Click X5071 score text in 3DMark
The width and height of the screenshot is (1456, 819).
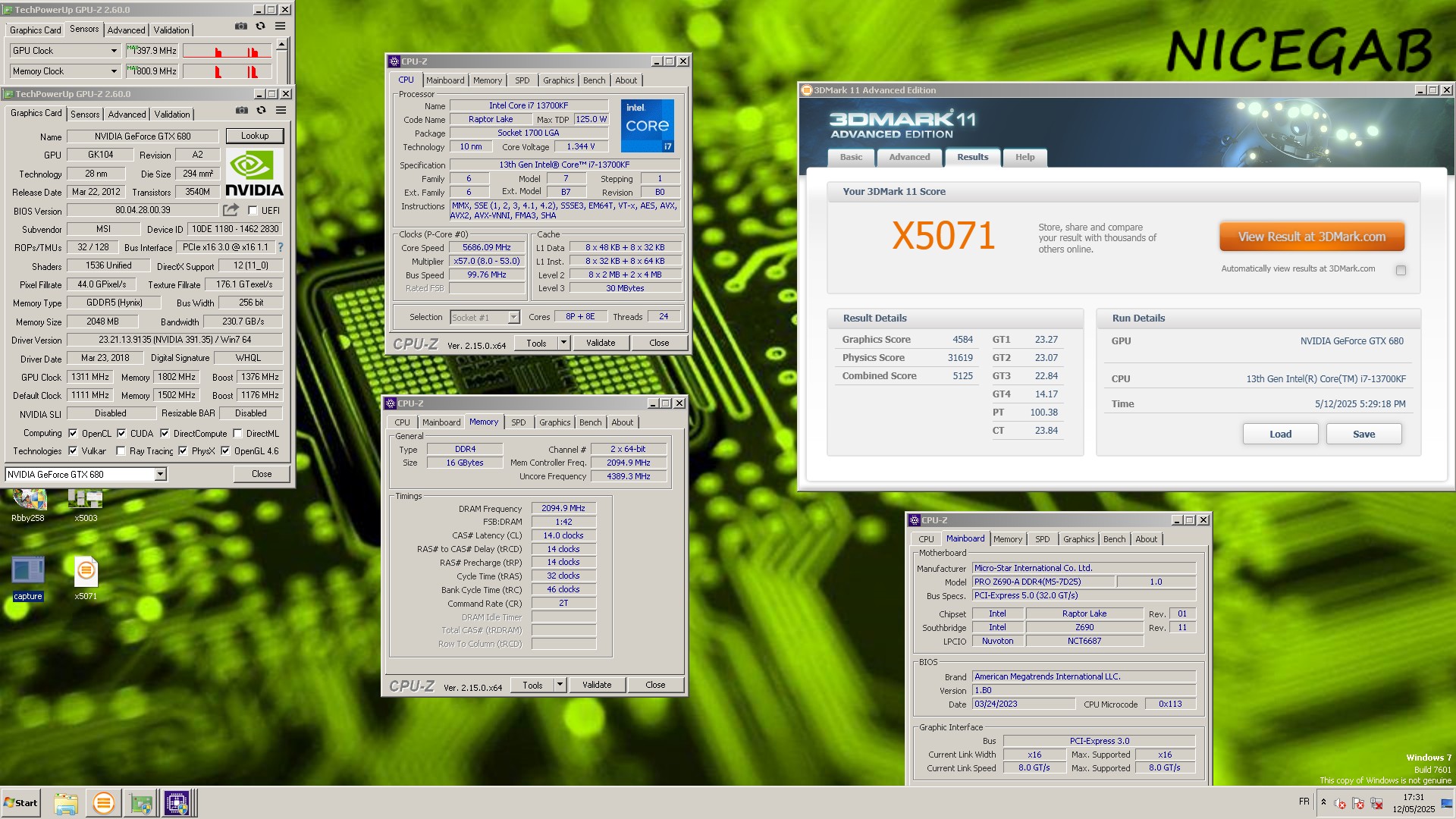[x=943, y=236]
